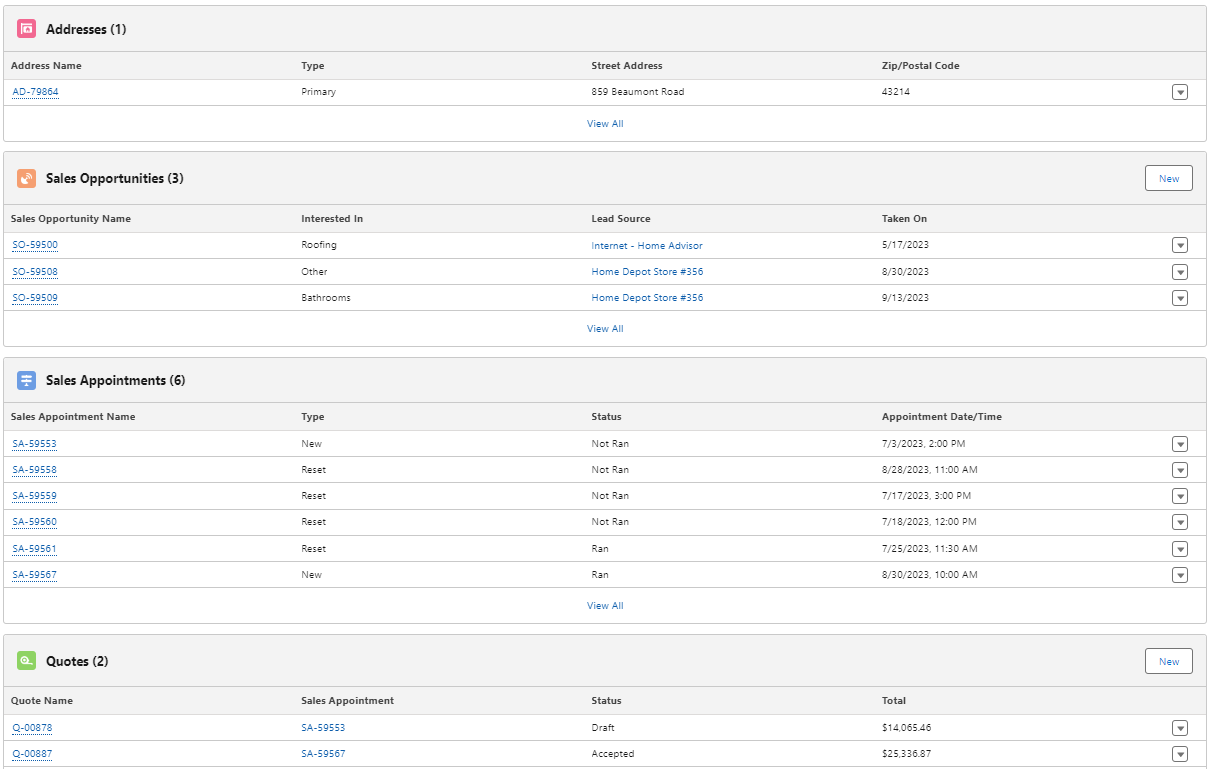The image size is (1211, 769).
Task: Open sales opportunity SO-59509
Action: [x=35, y=297]
